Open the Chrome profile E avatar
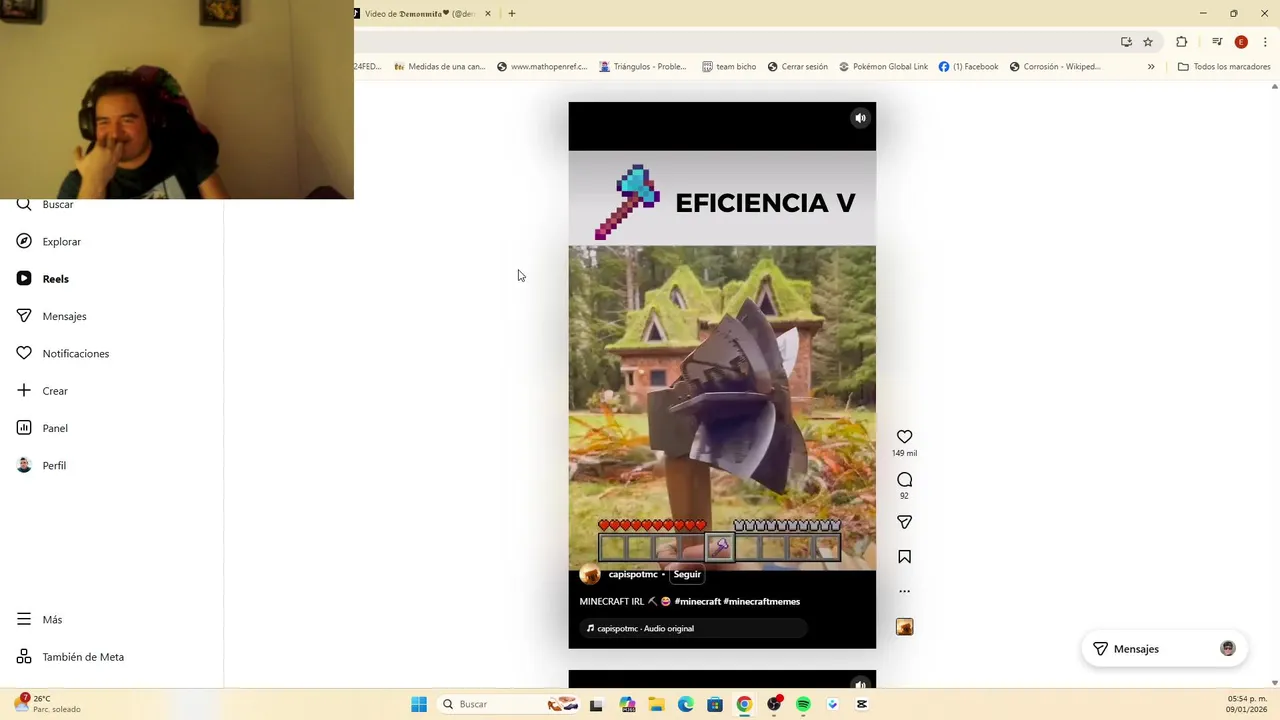The height and width of the screenshot is (720, 1280). pos(1241,42)
